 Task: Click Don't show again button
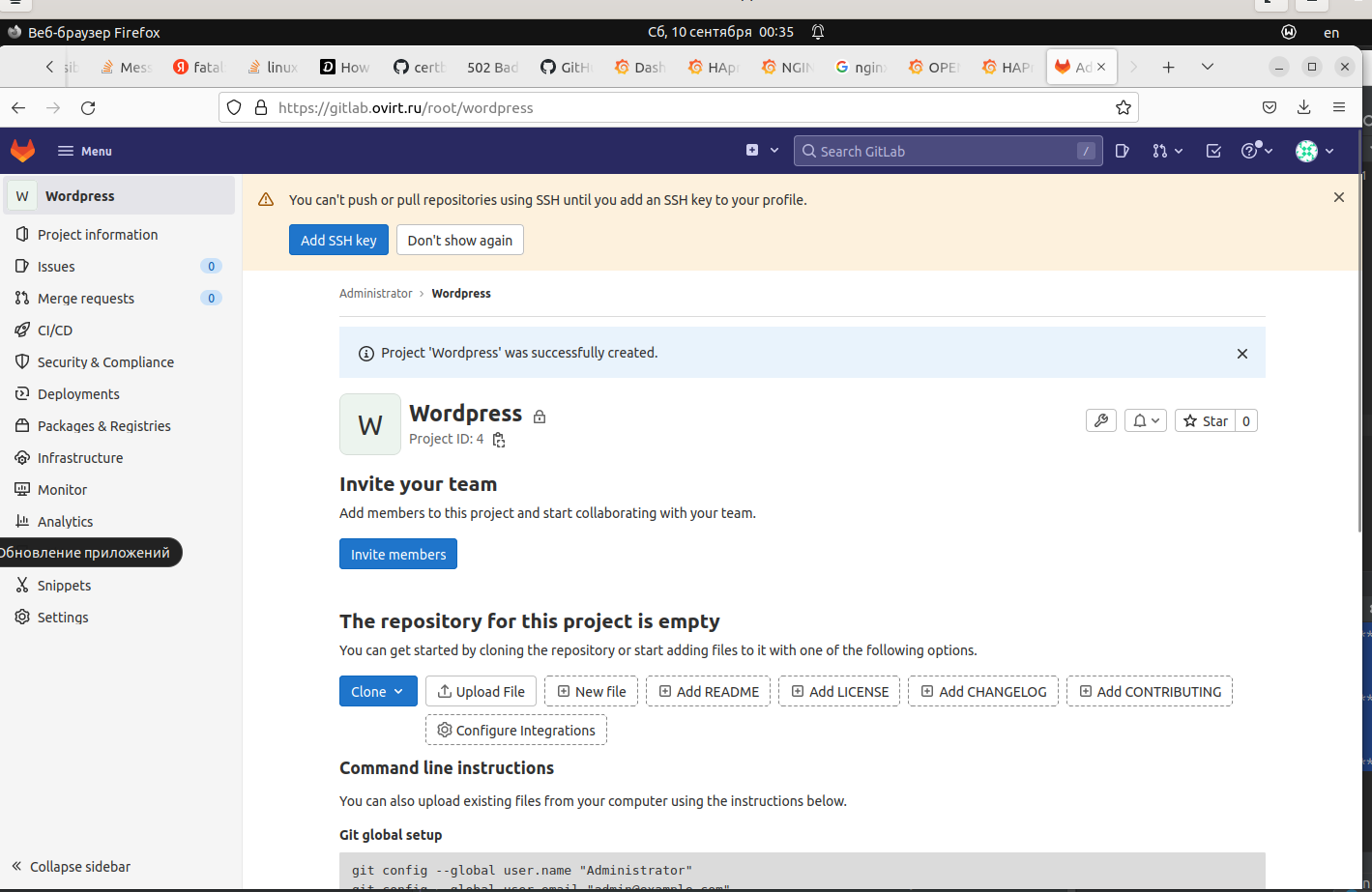[460, 241]
